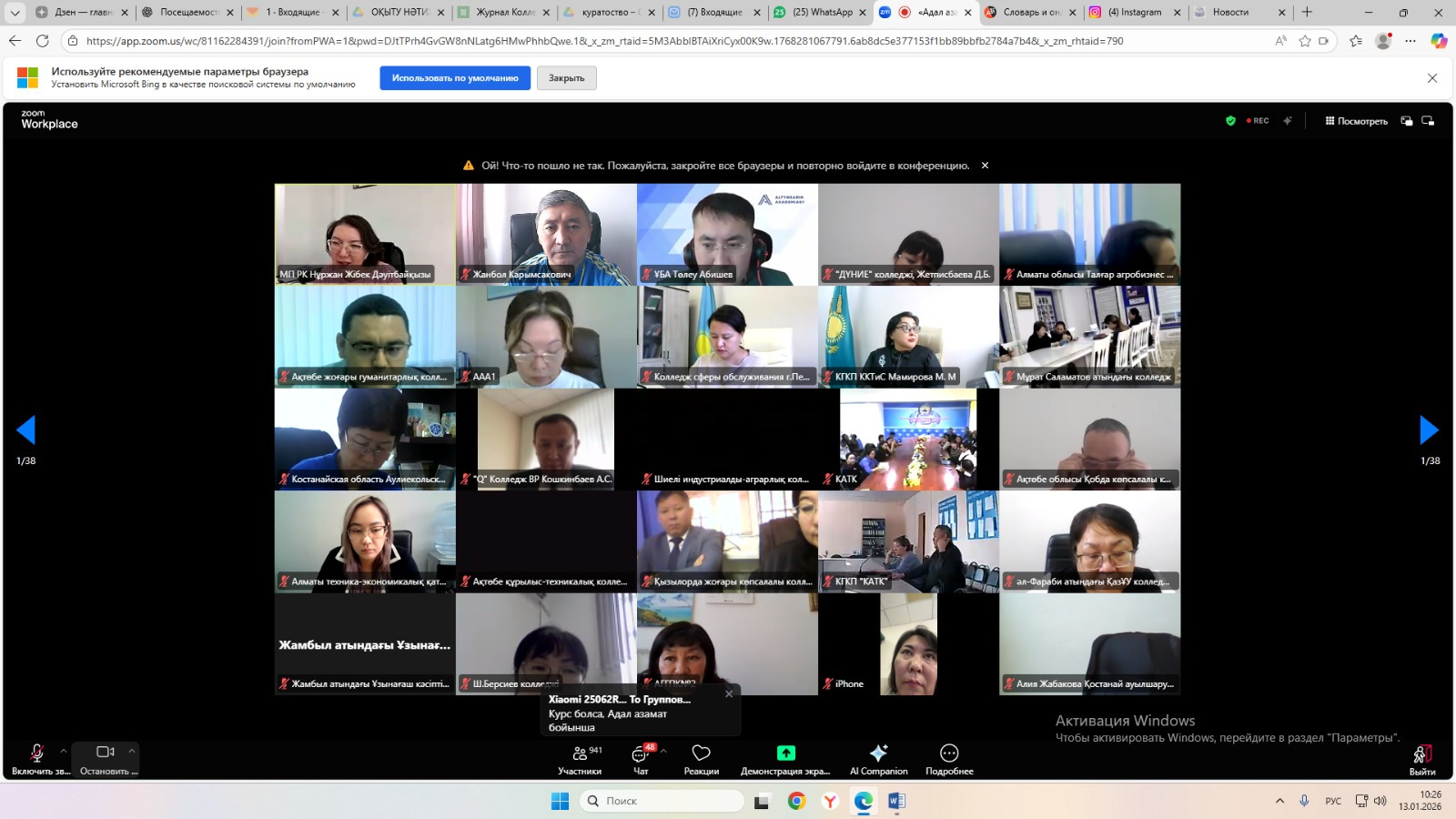Go to next gallery page with right arrow

click(x=1429, y=430)
